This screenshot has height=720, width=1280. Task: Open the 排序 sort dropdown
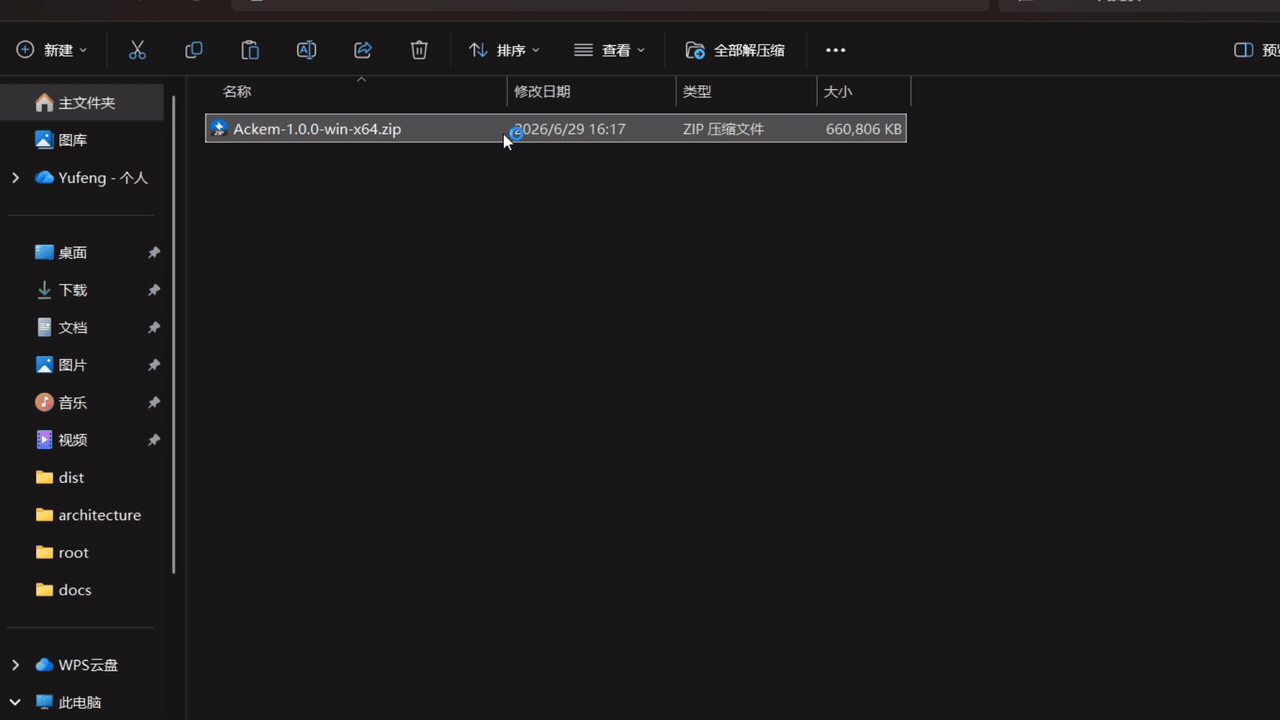tap(505, 50)
